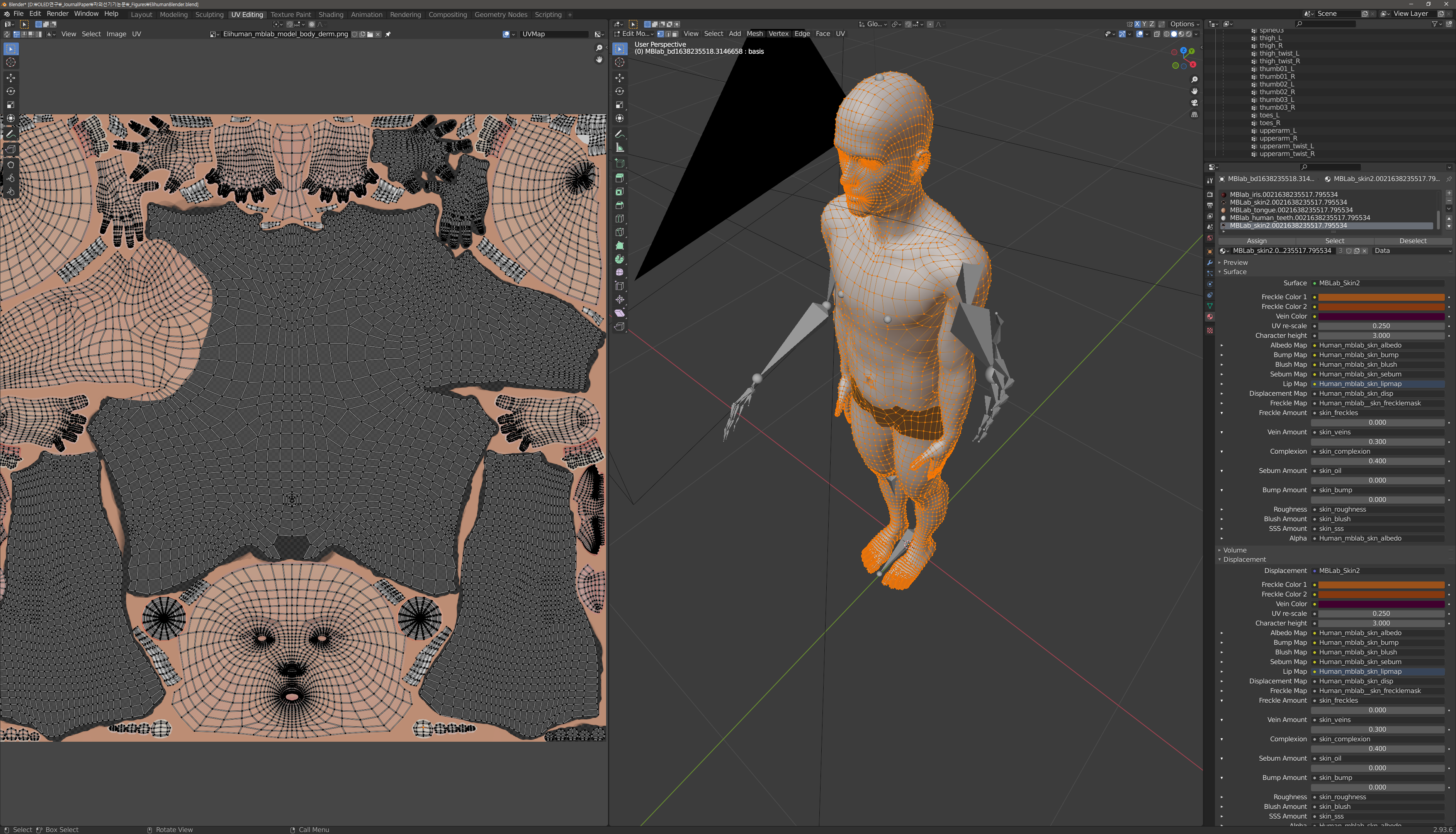
Task: Open the Modifier properties wrench tab
Action: click(1210, 262)
